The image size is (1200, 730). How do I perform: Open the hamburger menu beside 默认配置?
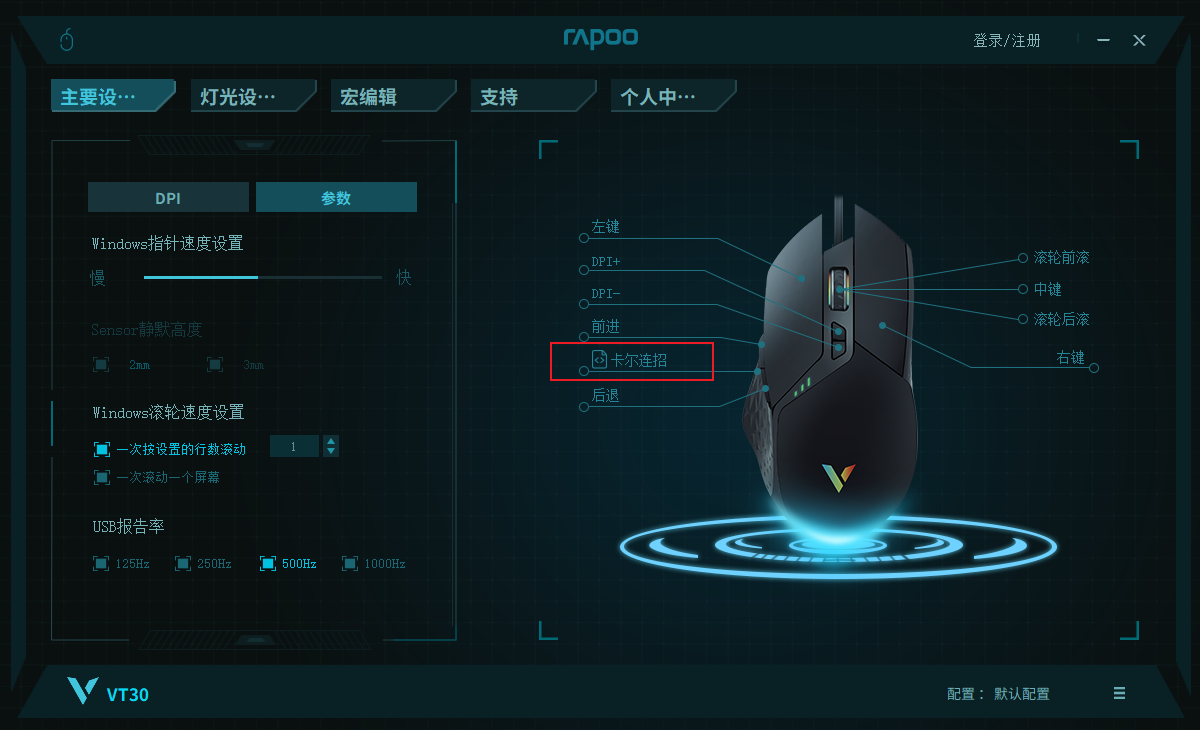click(1119, 693)
